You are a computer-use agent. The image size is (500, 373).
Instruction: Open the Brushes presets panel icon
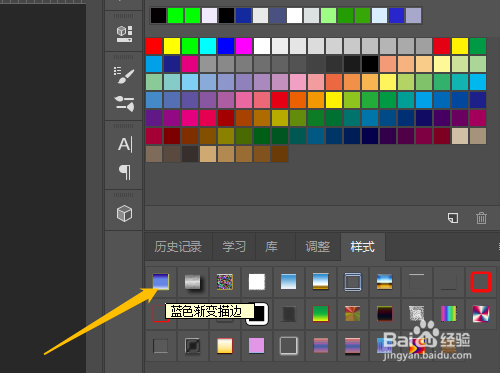click(x=124, y=103)
